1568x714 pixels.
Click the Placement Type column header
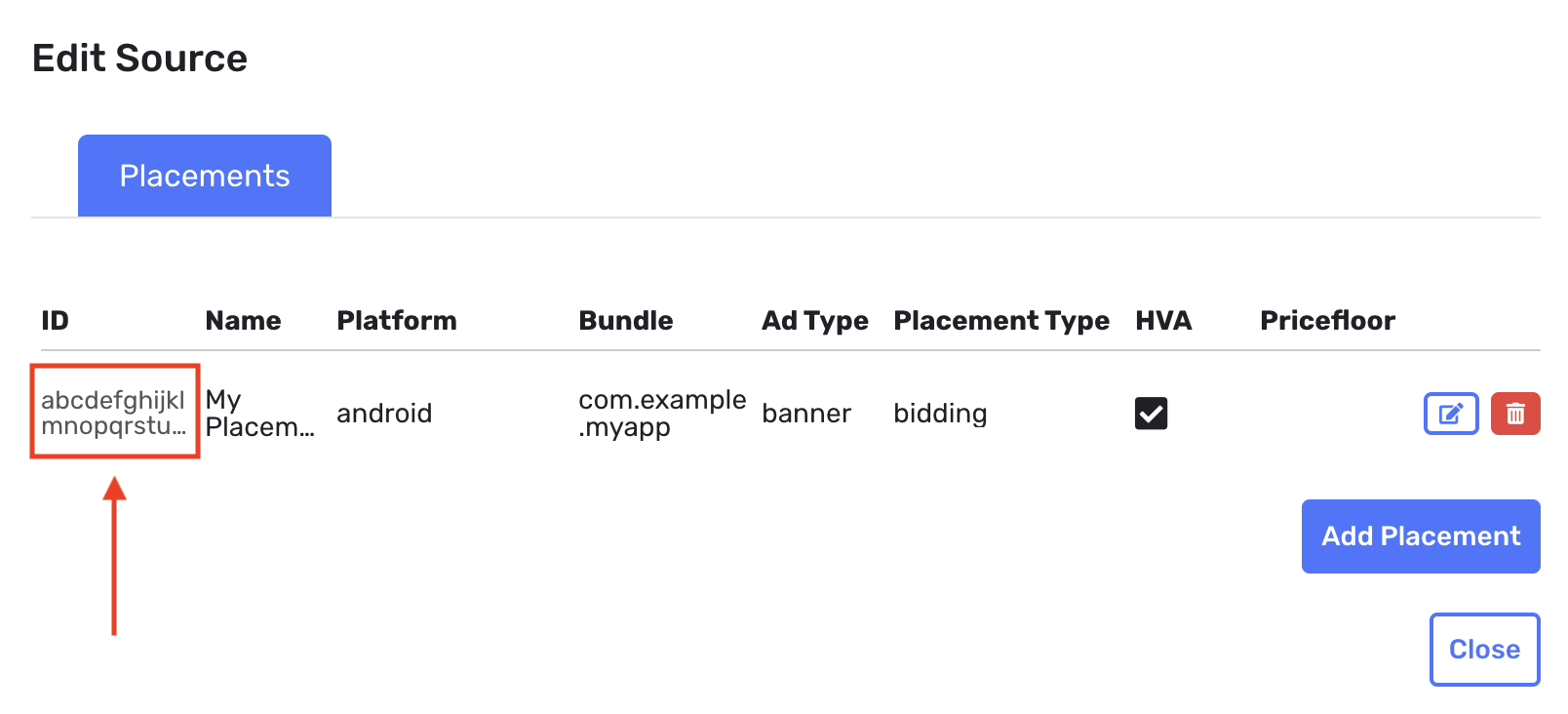[x=1001, y=320]
